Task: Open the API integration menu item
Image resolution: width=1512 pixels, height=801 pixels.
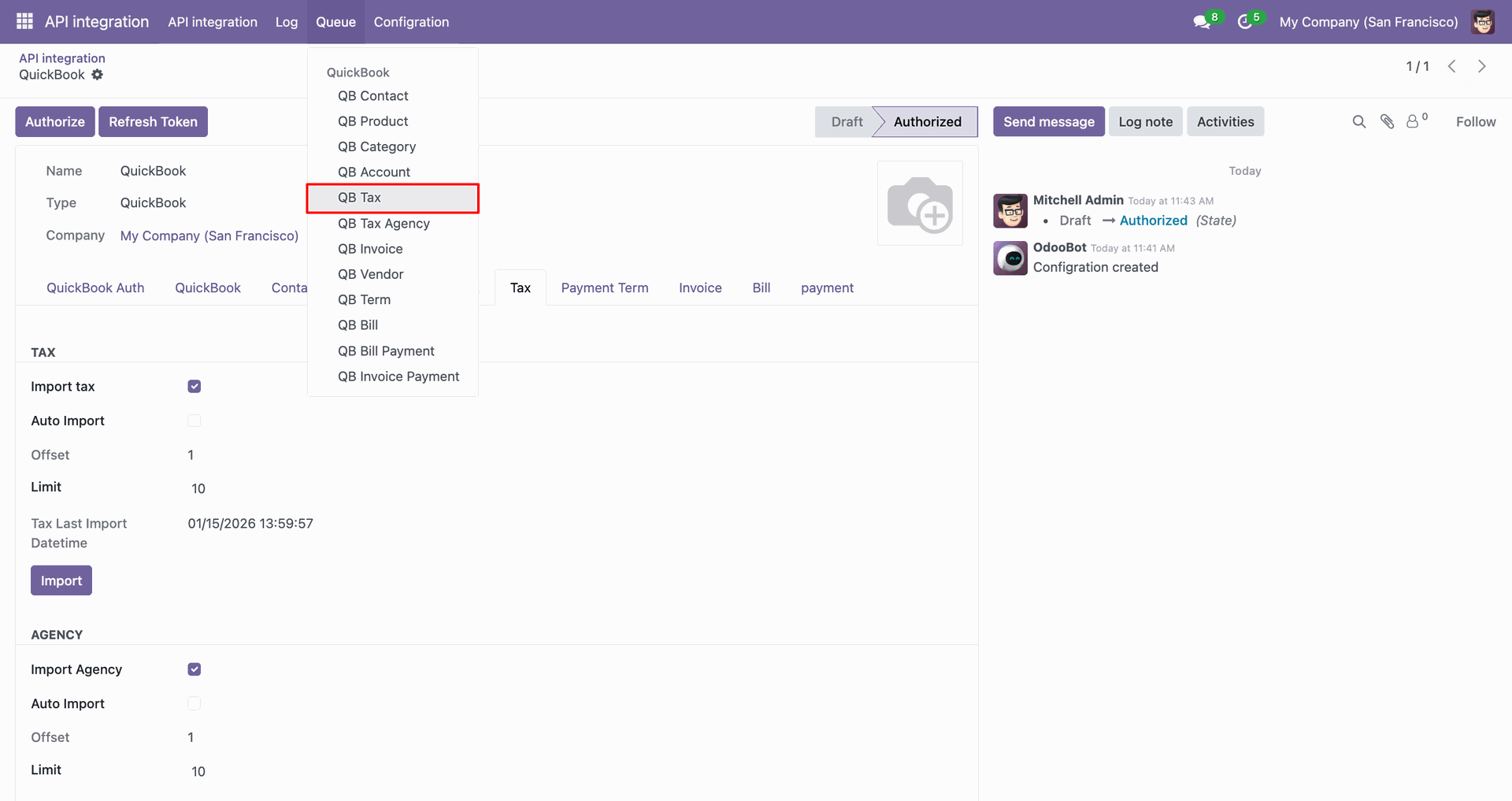Action: [213, 22]
